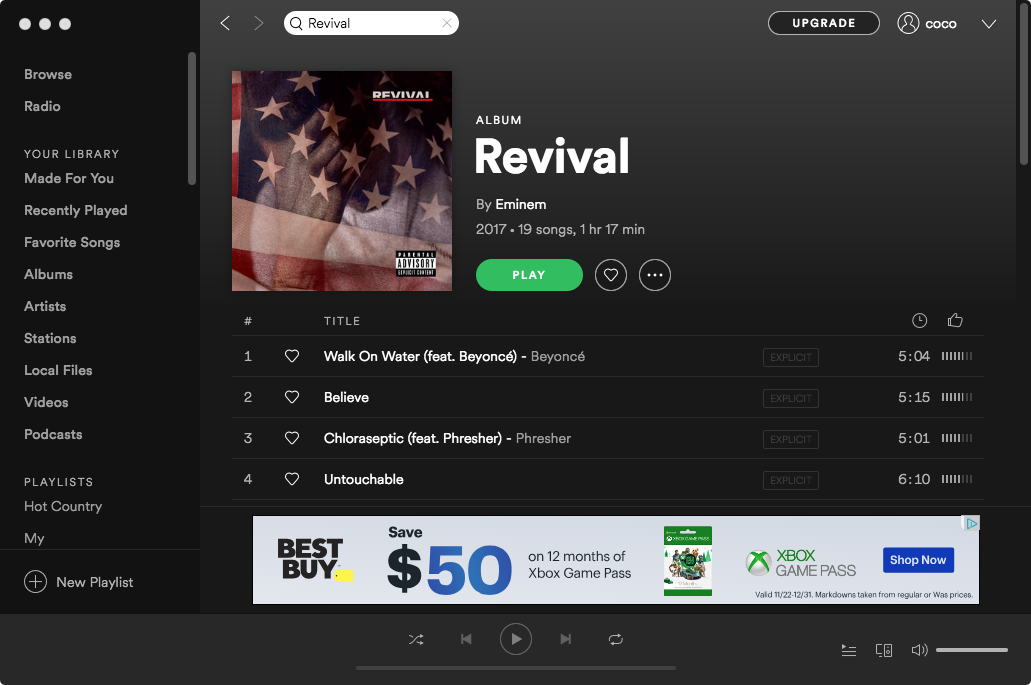Select the Chloraseptic track title

pyautogui.click(x=413, y=438)
